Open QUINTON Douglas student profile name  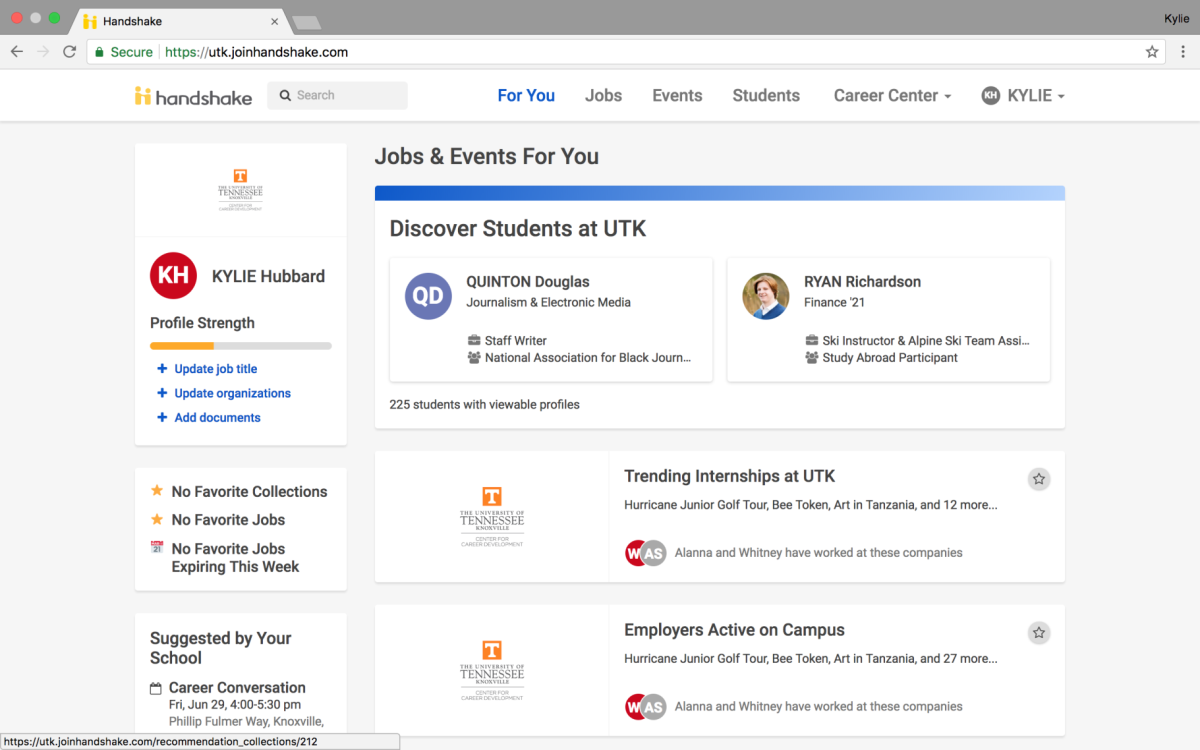(528, 282)
